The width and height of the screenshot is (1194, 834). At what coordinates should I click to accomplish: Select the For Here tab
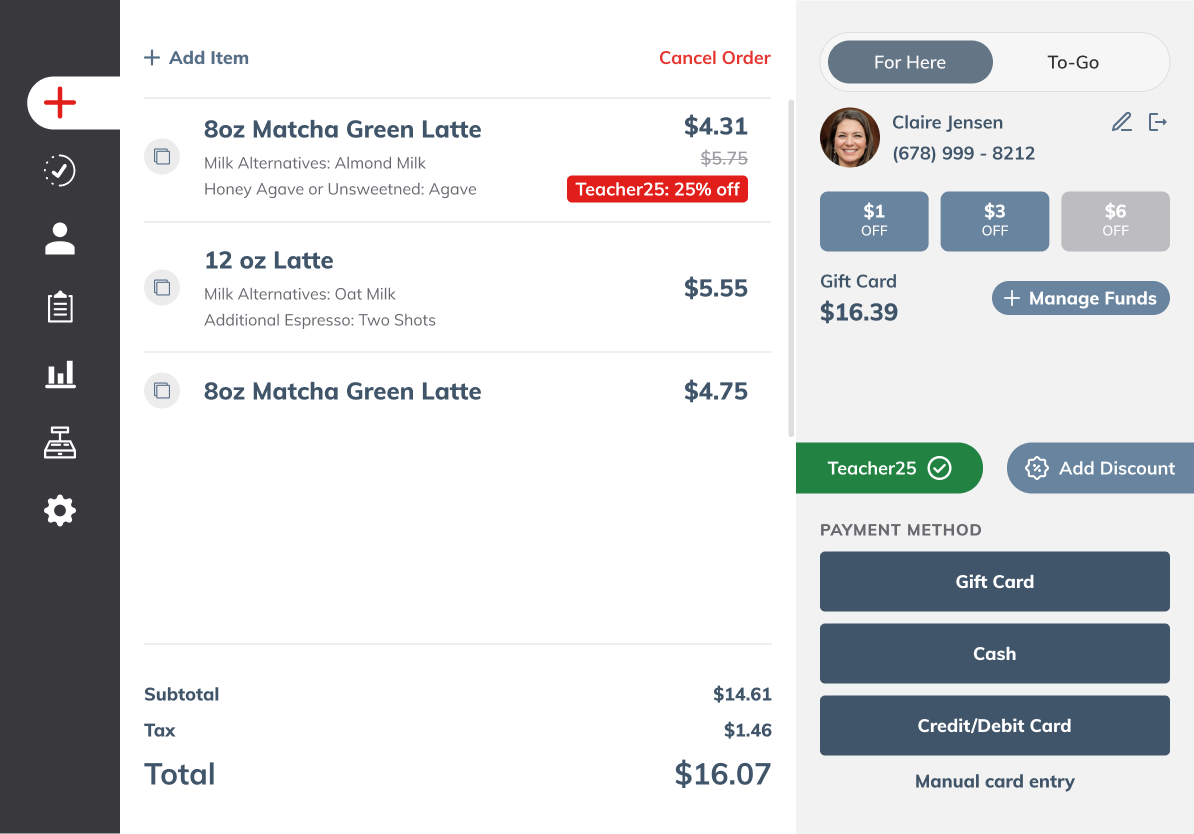908,61
